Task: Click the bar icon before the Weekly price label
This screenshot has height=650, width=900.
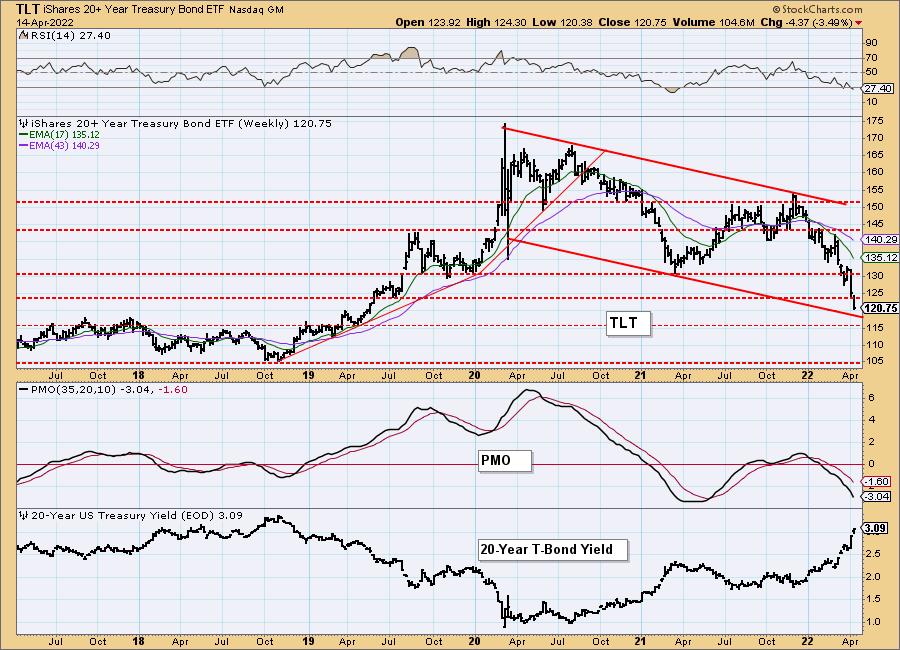Action: [x=23, y=123]
